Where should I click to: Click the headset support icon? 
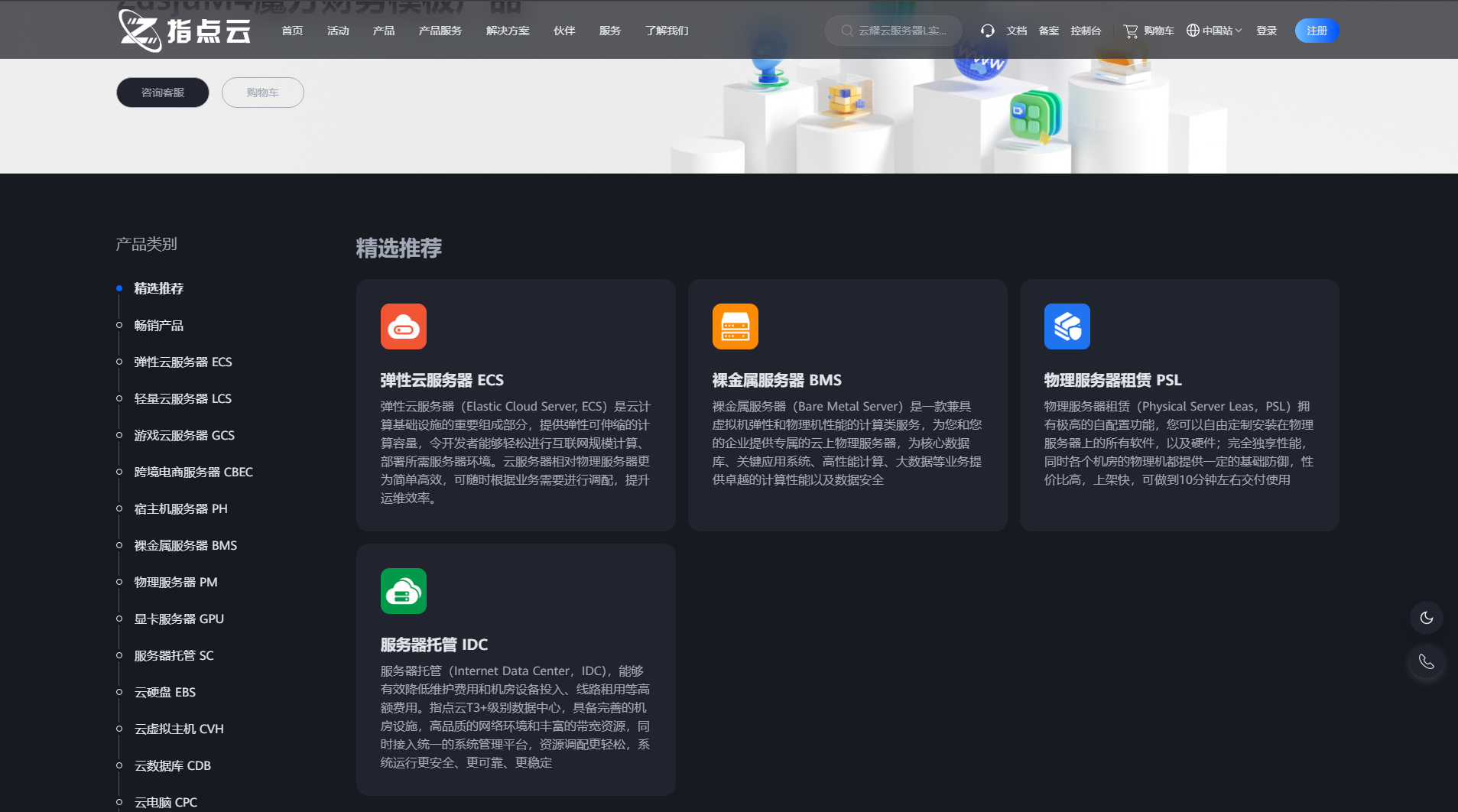tap(988, 31)
